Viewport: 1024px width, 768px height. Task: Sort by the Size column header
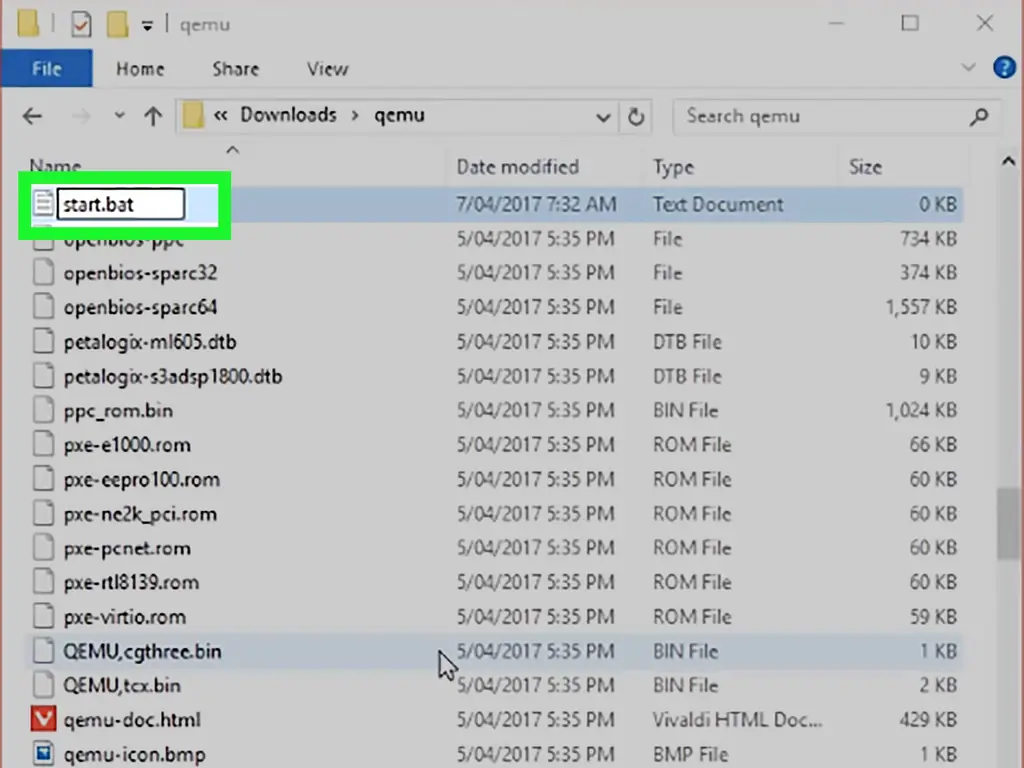pyautogui.click(x=865, y=167)
